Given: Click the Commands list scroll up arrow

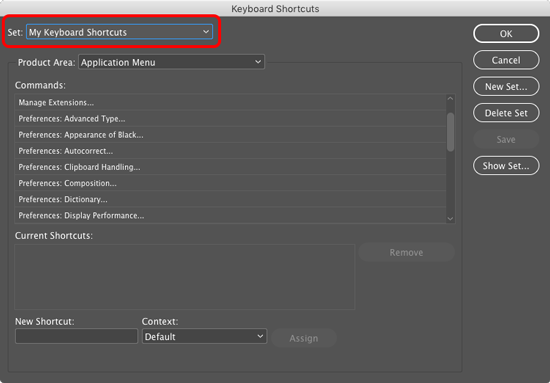Looking at the screenshot, I should coord(450,99).
